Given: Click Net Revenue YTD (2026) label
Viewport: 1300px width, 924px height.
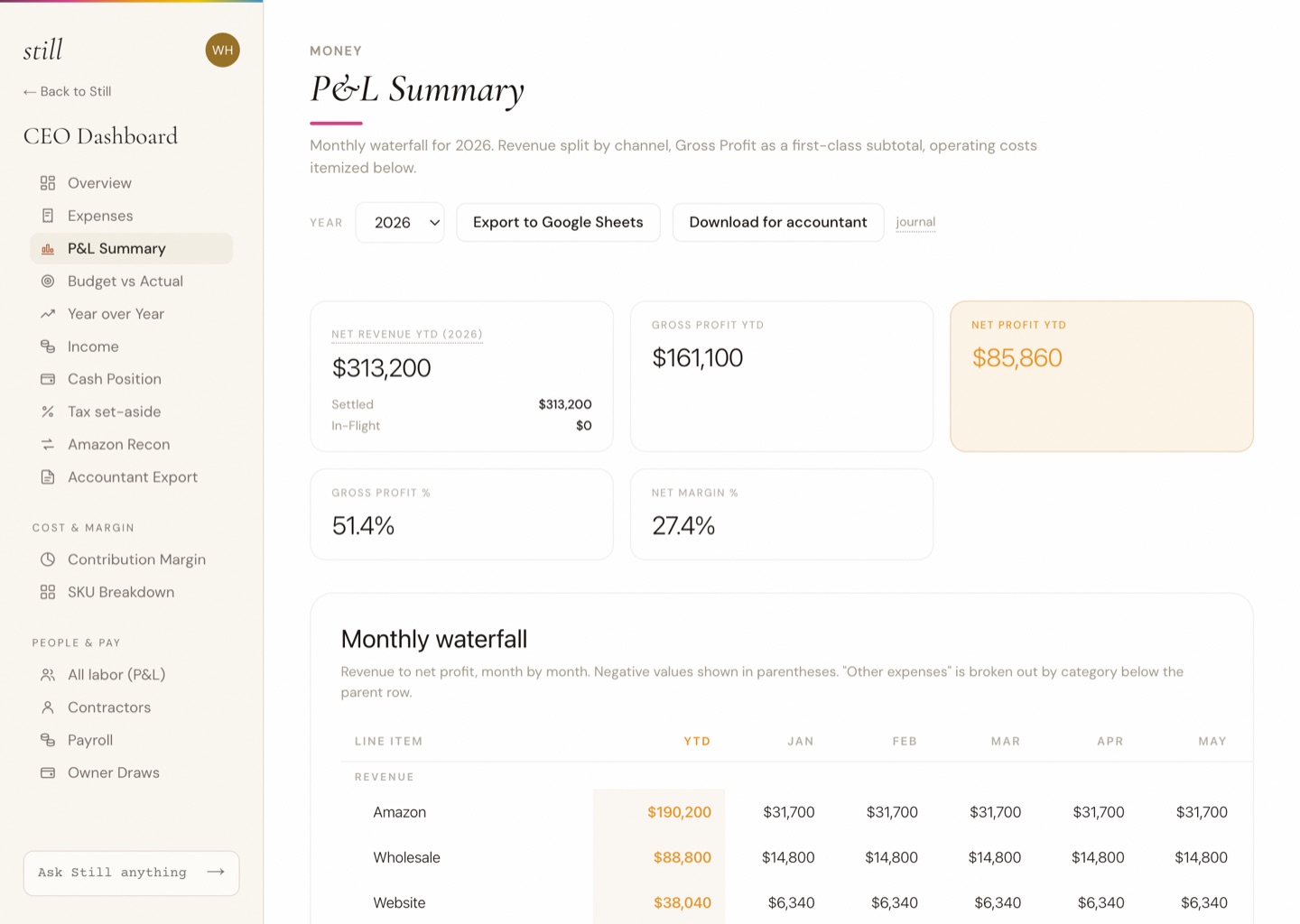Looking at the screenshot, I should (x=407, y=334).
